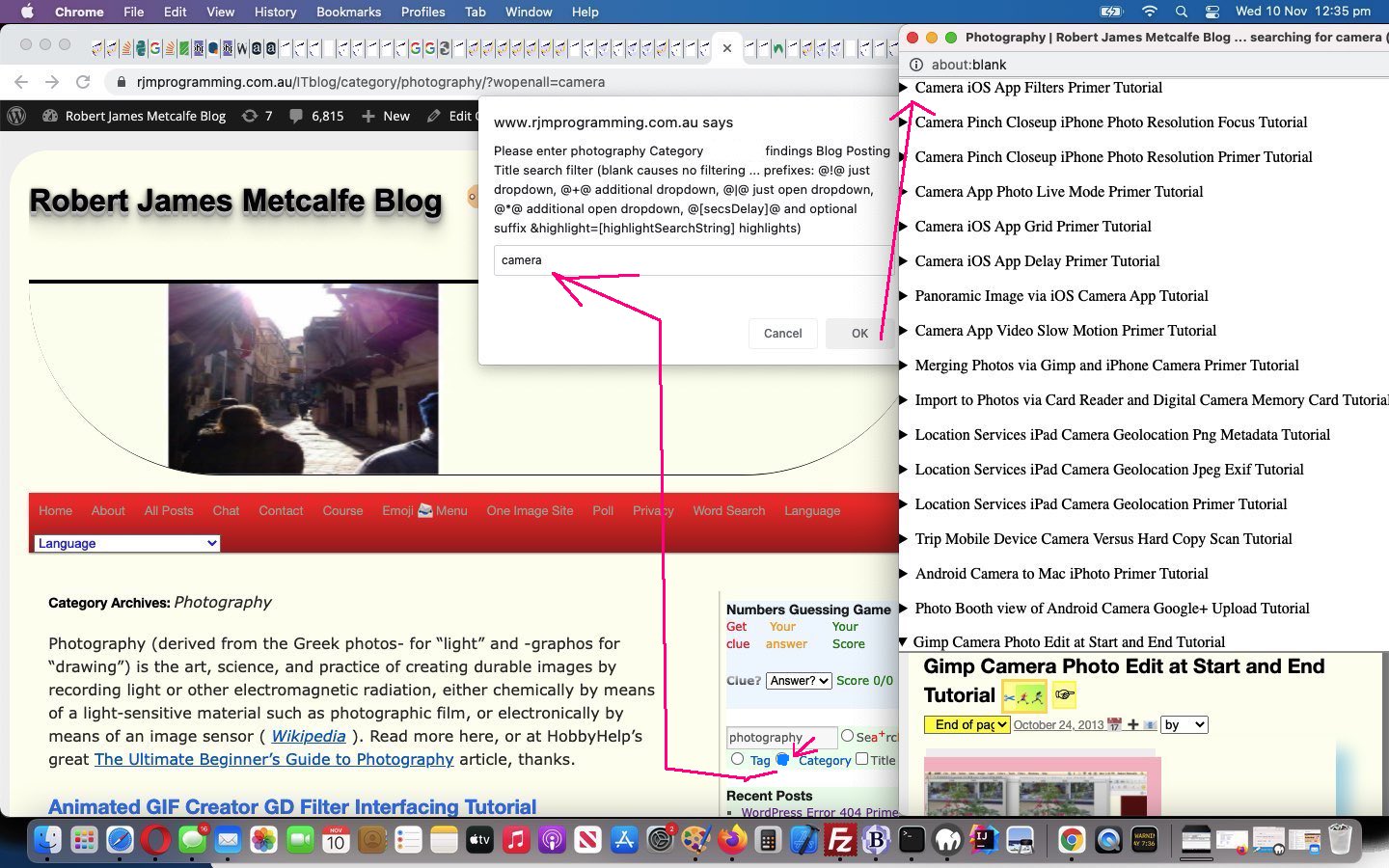Open Spotlight search in the menu bar
This screenshot has height=868, width=1389.
pos(1182,12)
